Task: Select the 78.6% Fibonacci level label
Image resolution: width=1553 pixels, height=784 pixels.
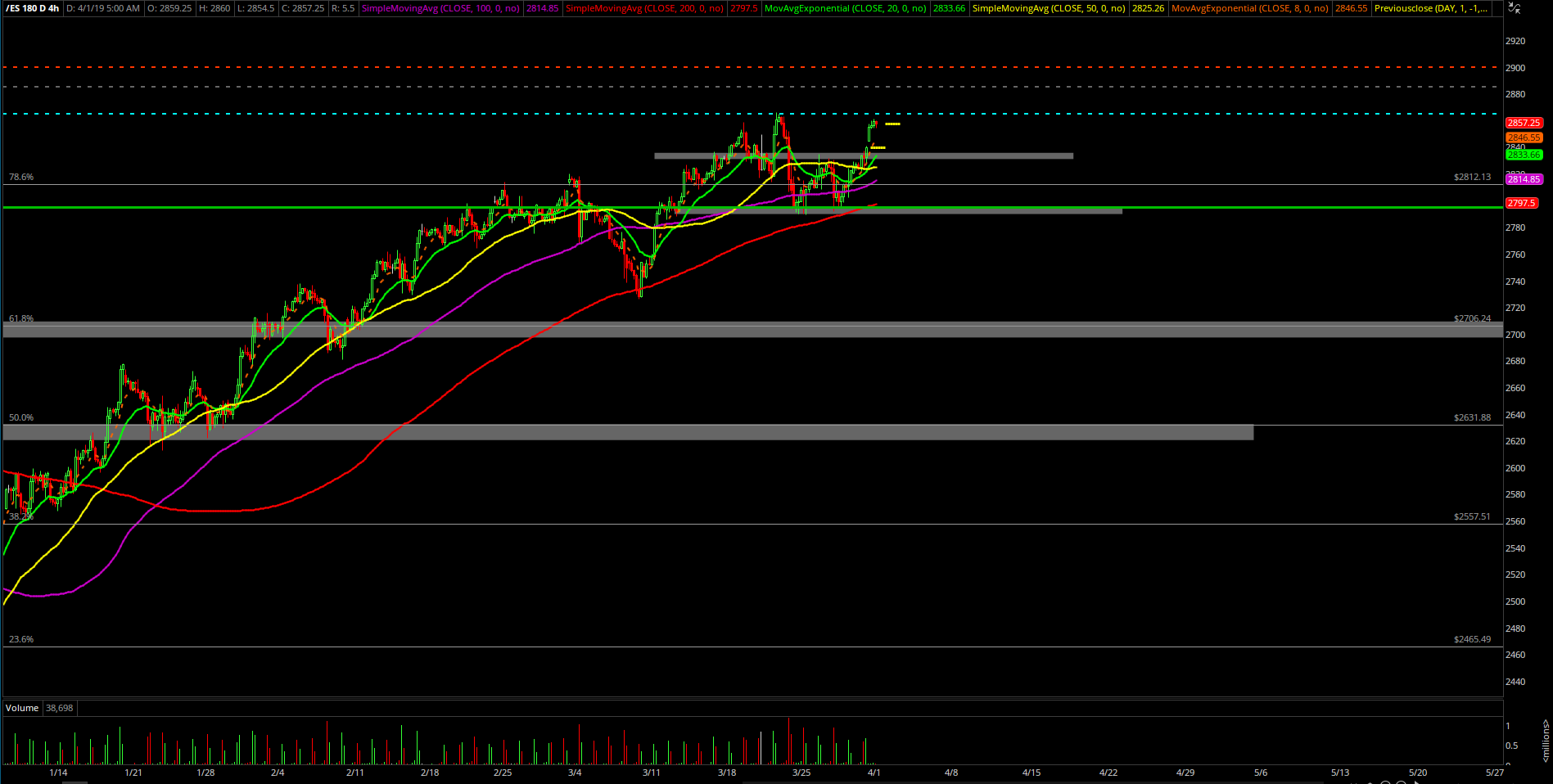Action: click(21, 177)
